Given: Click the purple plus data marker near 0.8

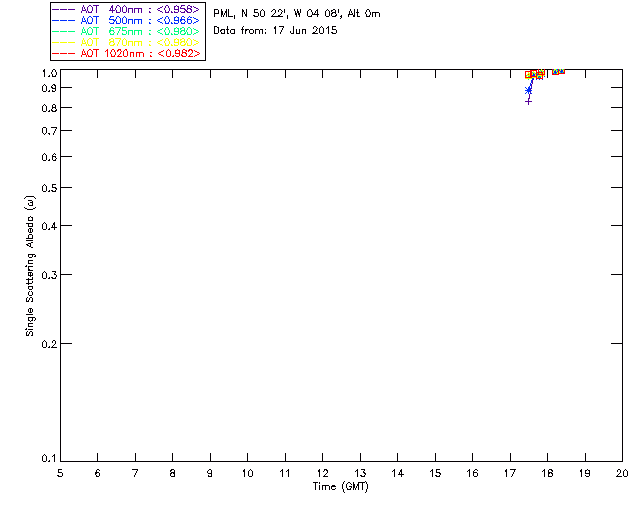Looking at the screenshot, I should click(528, 101).
